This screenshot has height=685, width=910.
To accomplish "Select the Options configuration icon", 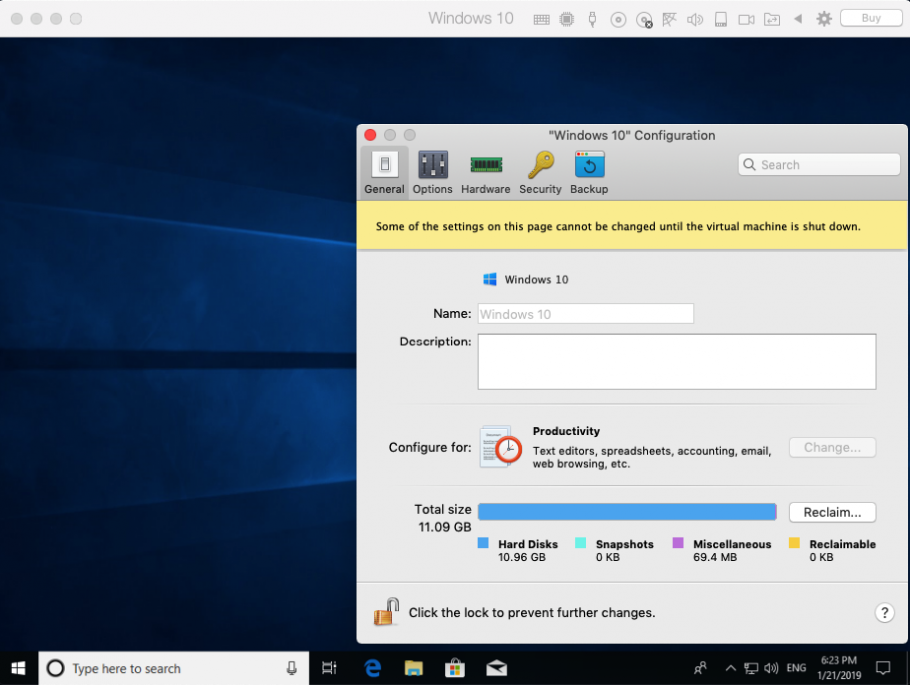I will pos(432,170).
